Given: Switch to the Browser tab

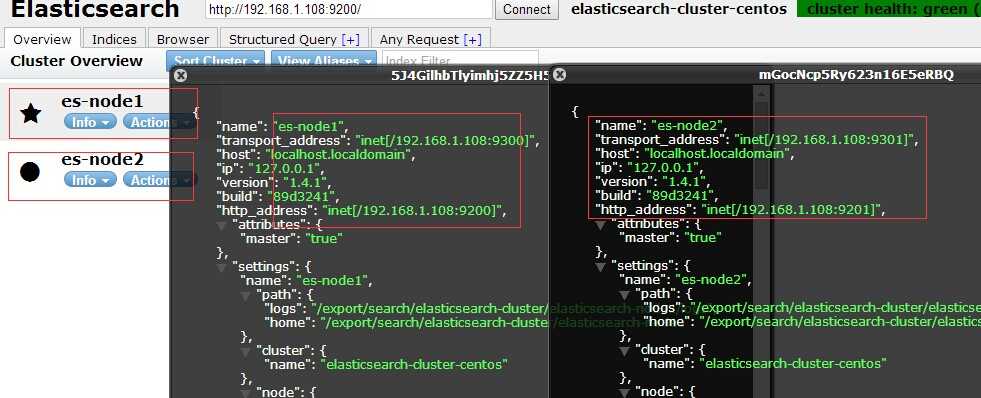Looking at the screenshot, I should tap(183, 39).
